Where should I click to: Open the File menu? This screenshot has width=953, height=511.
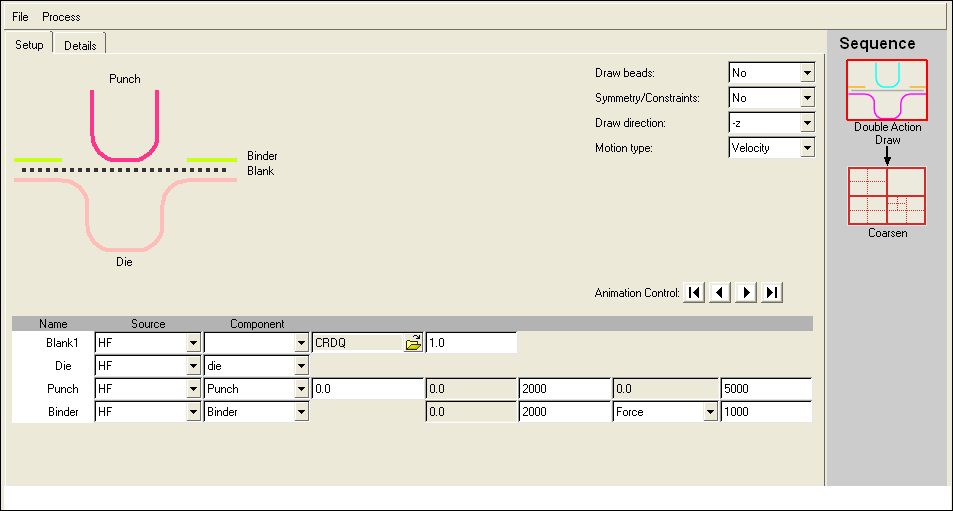[x=20, y=17]
